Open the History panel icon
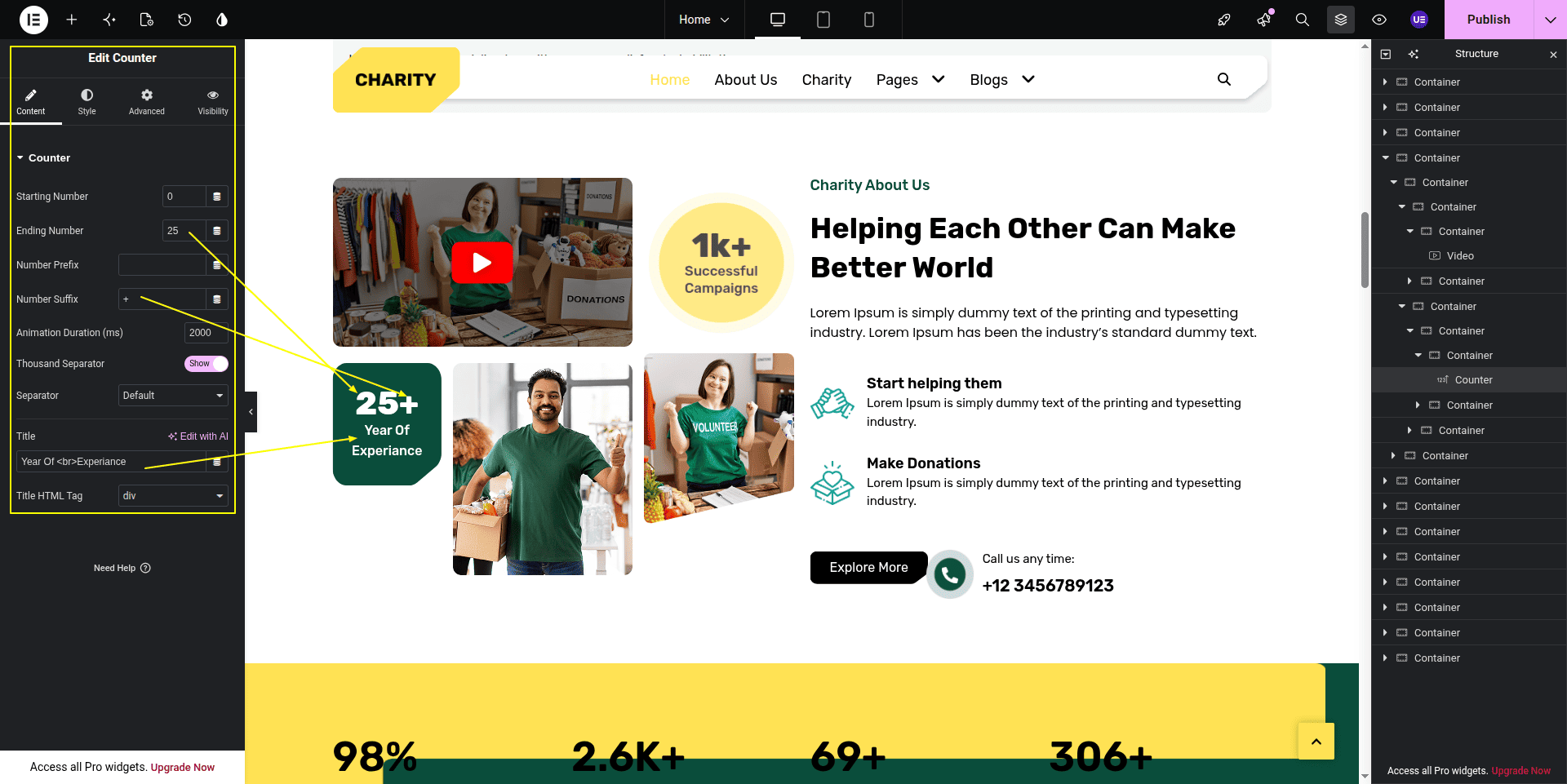This screenshot has width=1567, height=784. click(184, 20)
